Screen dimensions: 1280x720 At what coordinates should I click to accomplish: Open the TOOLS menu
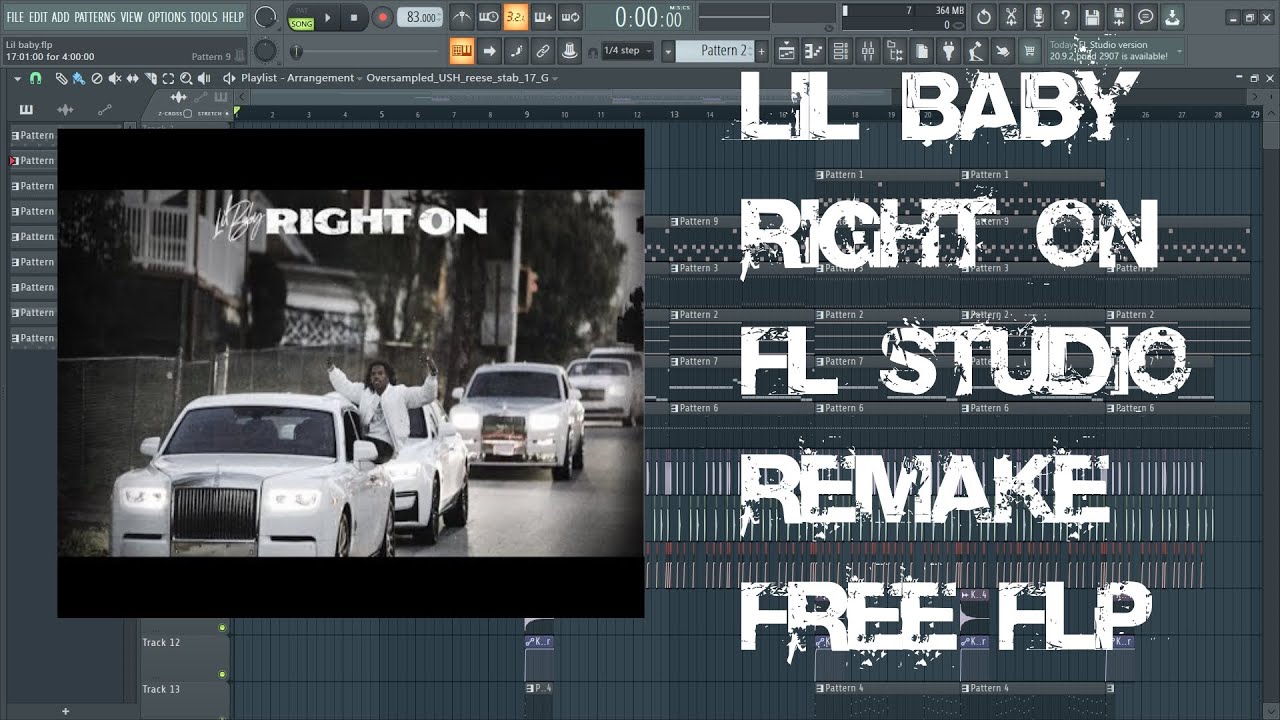203,17
